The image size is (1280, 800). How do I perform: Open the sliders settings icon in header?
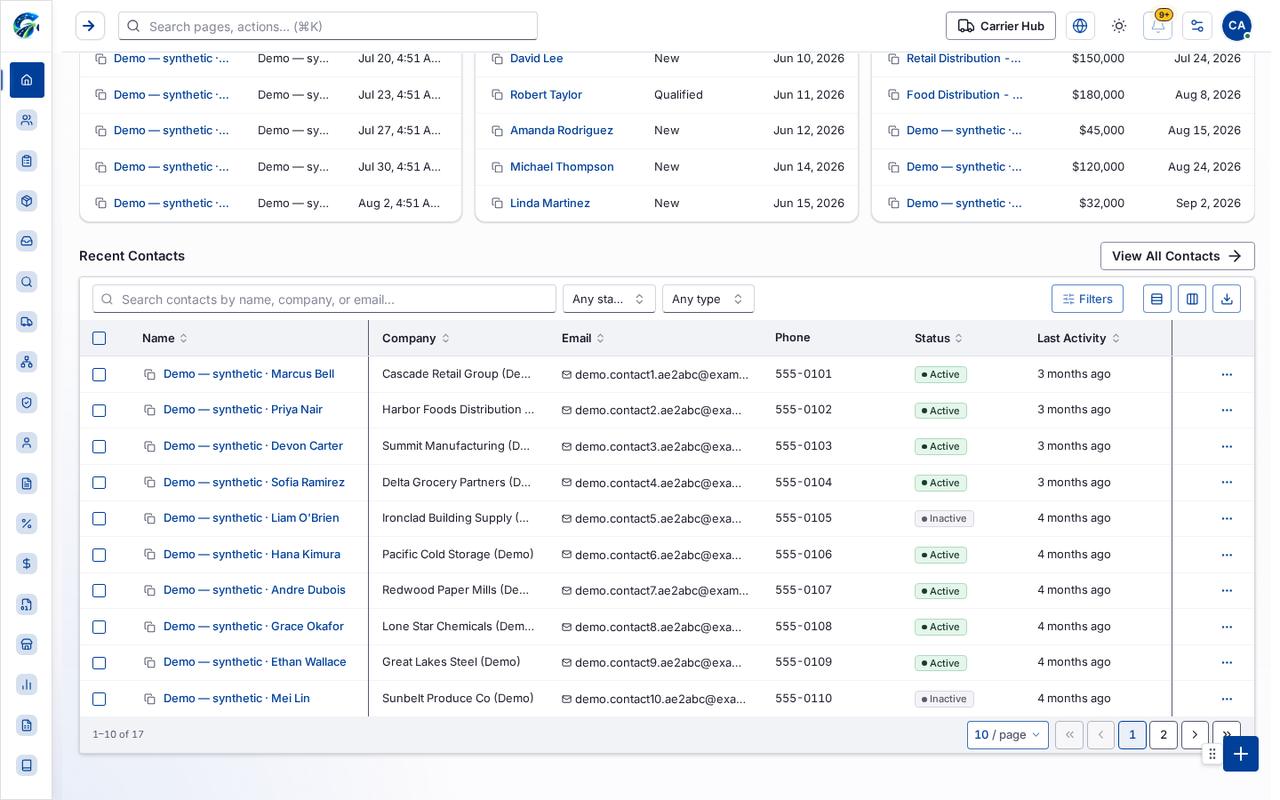coord(1197,26)
